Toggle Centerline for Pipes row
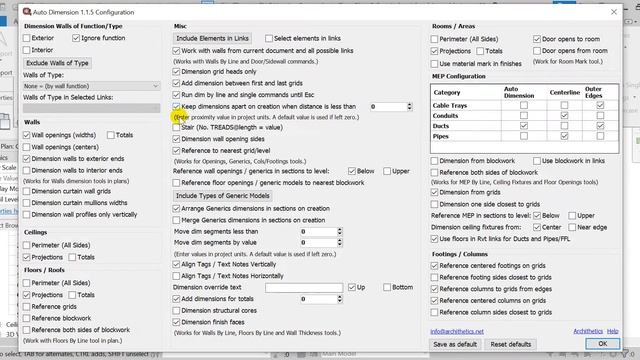 [x=564, y=136]
